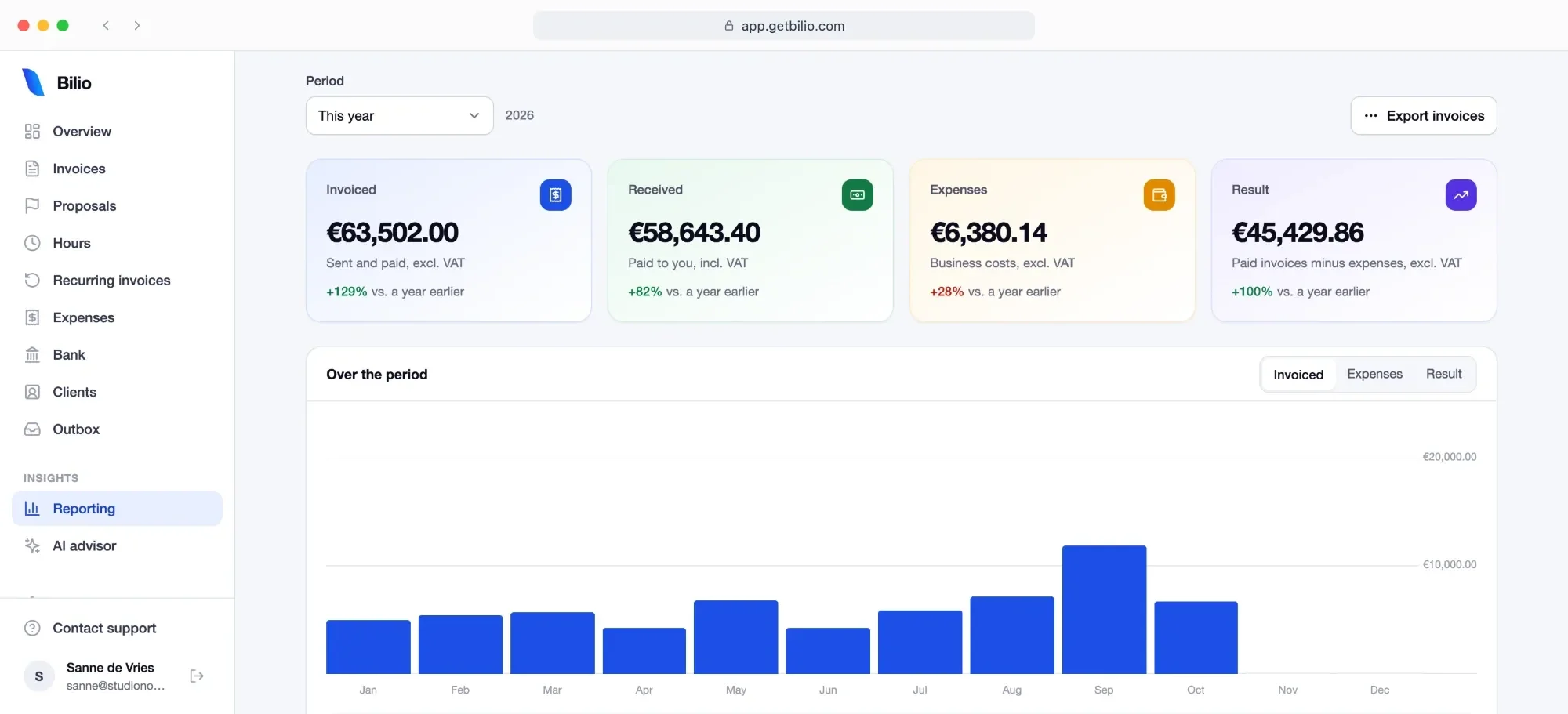Click the Over the period heading
1568x714 pixels.
(377, 374)
